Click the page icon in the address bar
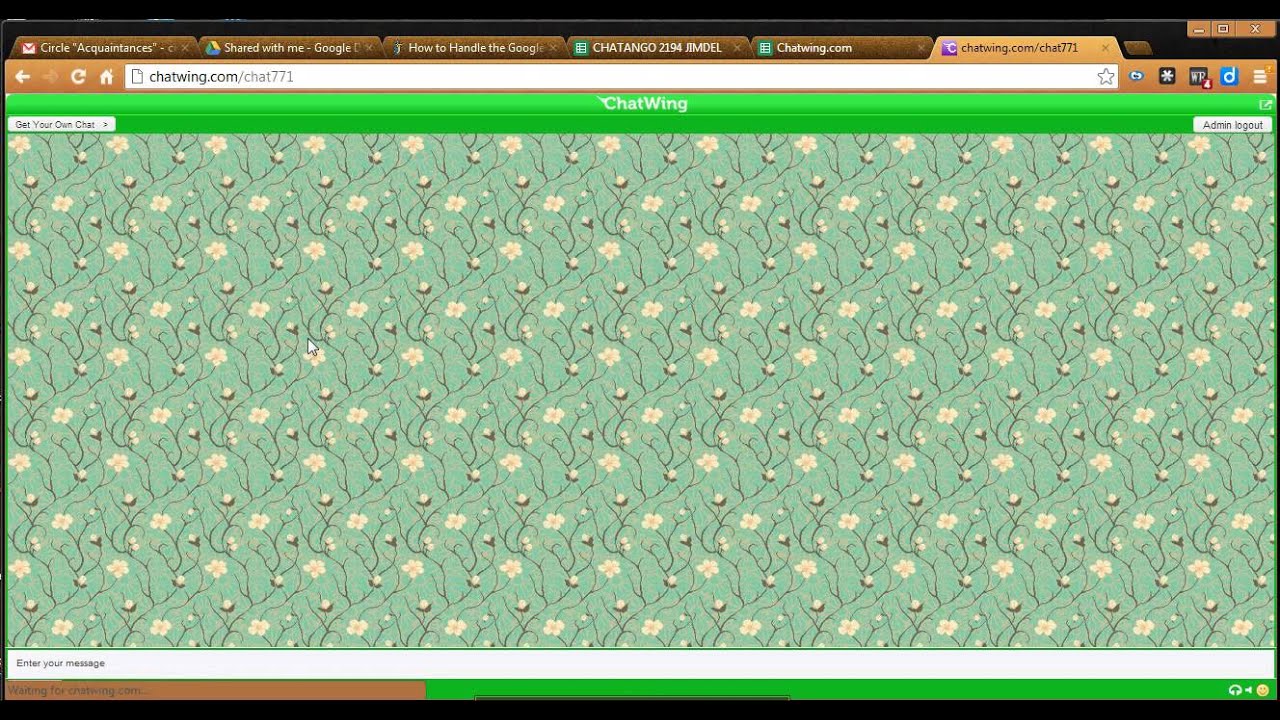This screenshot has width=1280, height=720. pos(138,77)
